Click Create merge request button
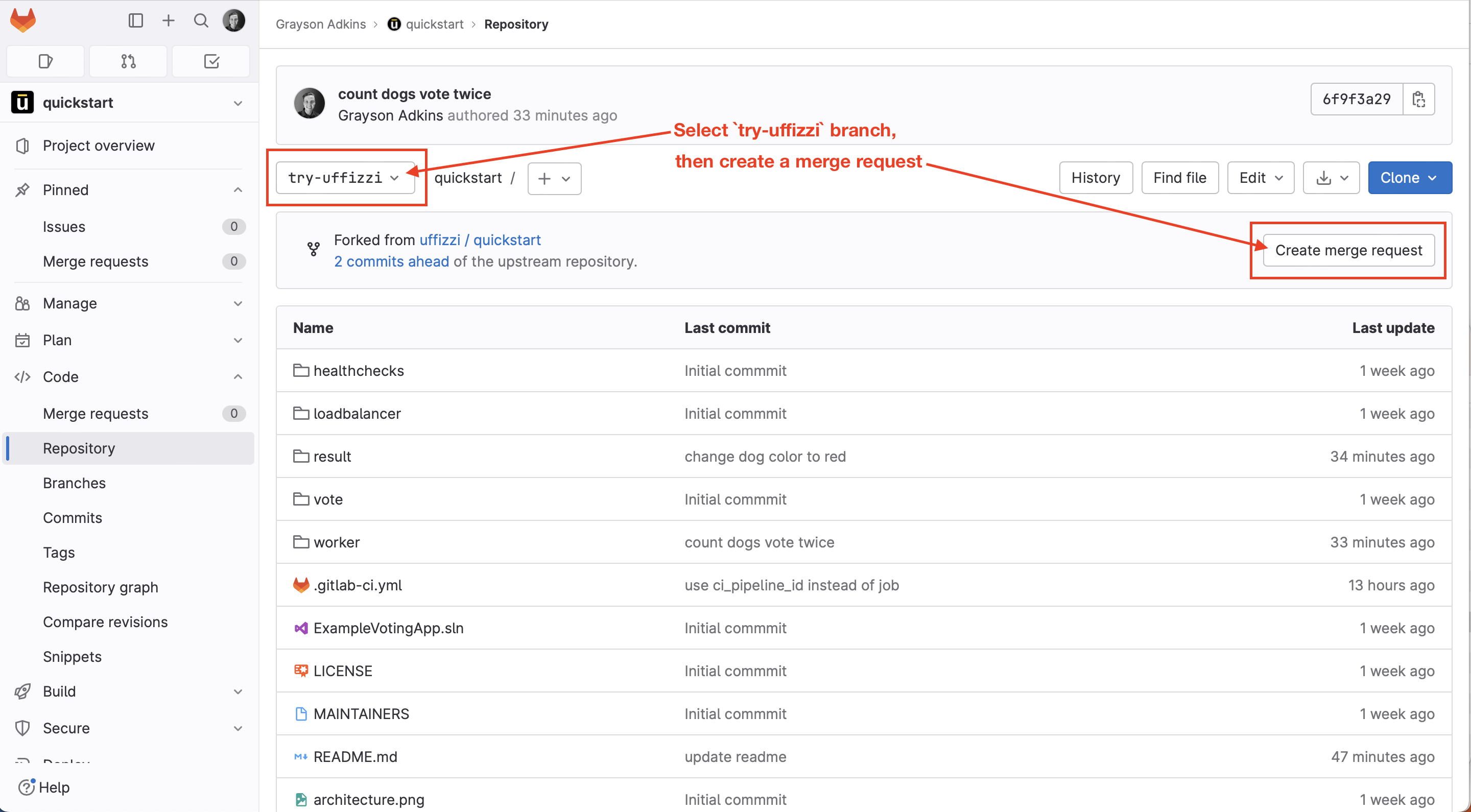This screenshot has height=812, width=1471. point(1348,250)
